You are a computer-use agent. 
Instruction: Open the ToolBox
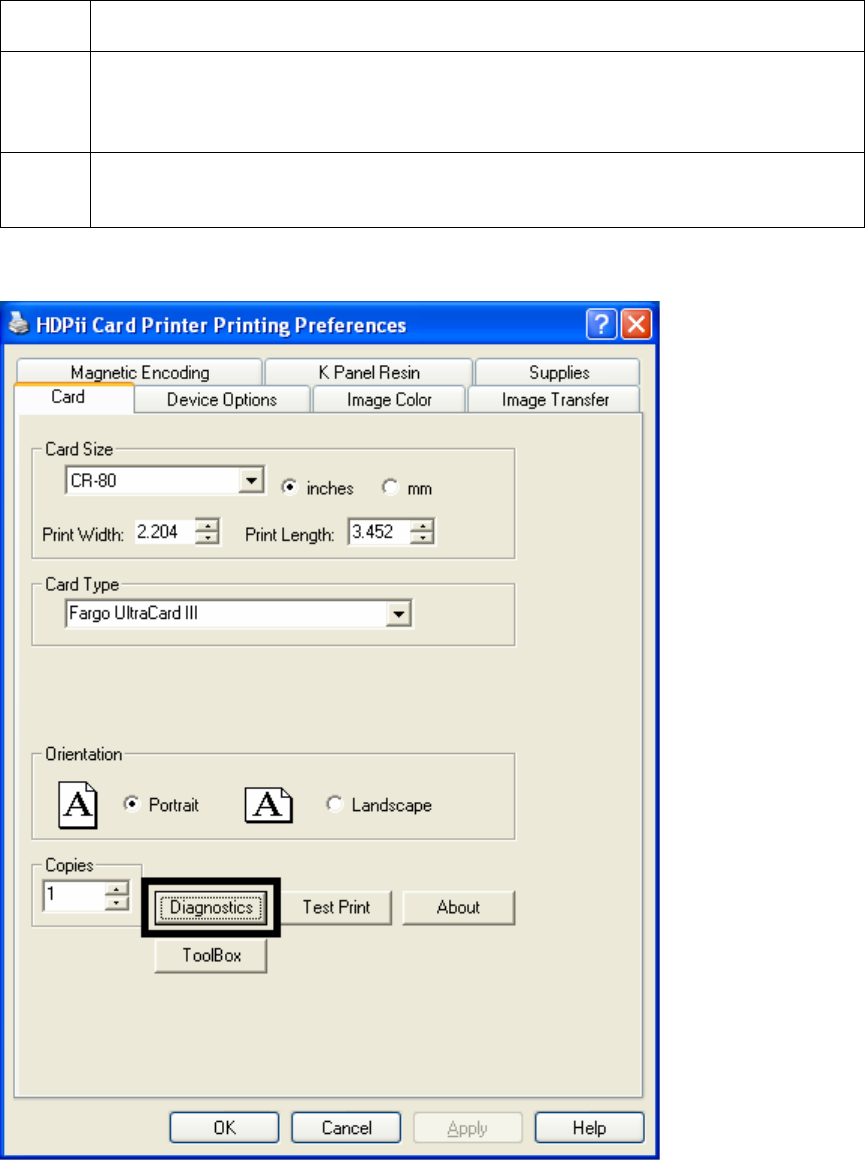click(211, 955)
